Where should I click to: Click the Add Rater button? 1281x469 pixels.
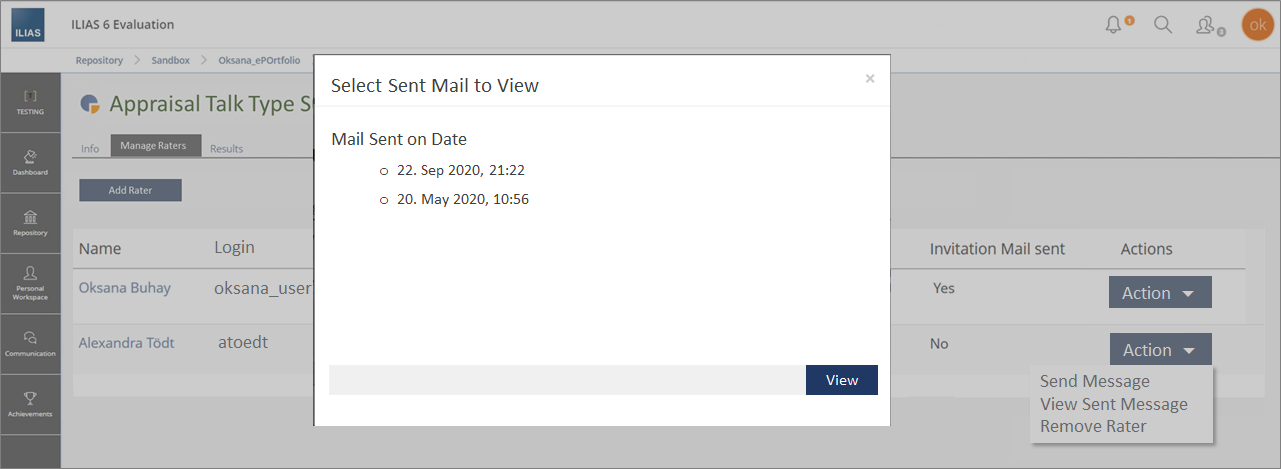(x=130, y=190)
